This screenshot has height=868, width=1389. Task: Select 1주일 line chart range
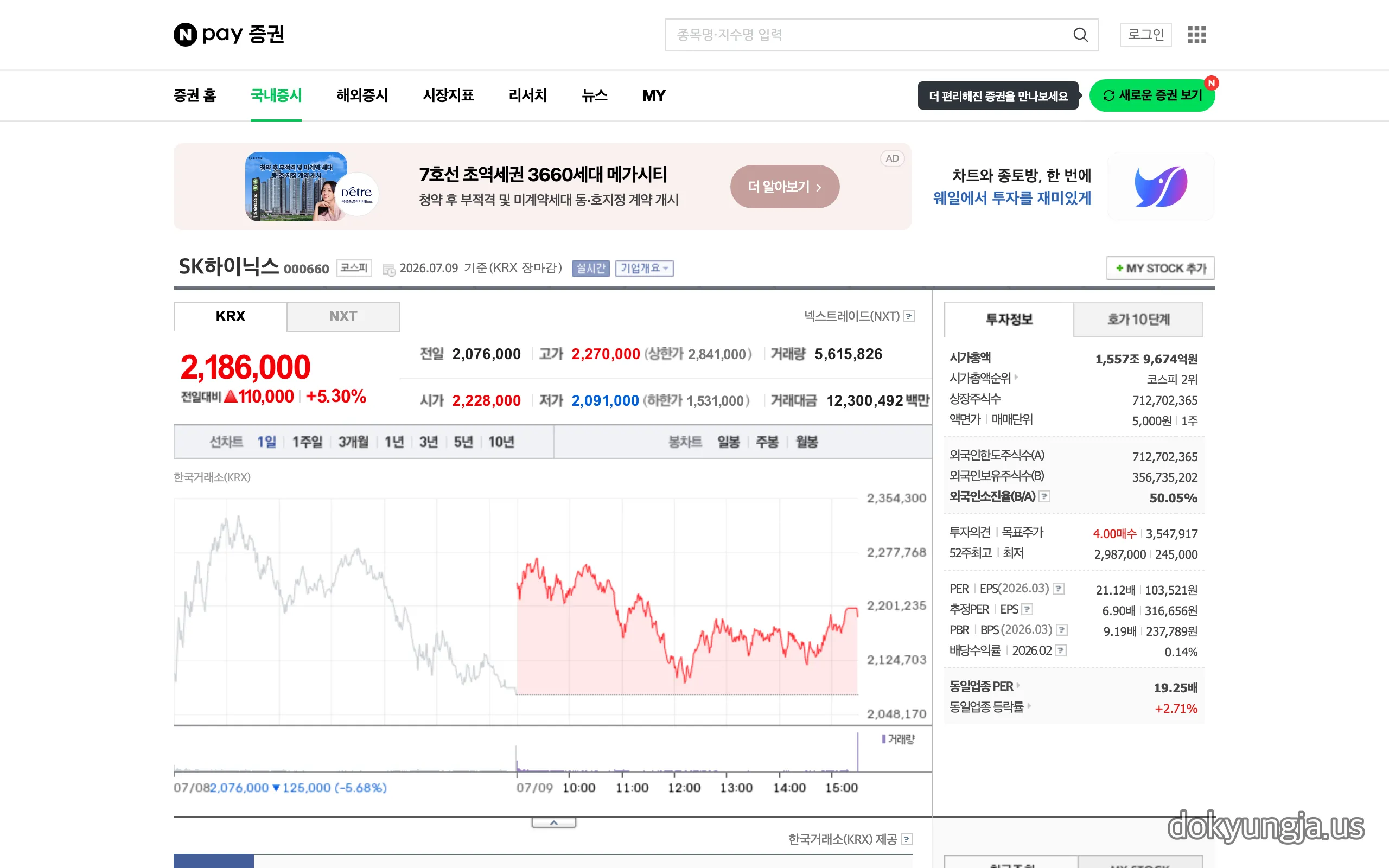307,442
